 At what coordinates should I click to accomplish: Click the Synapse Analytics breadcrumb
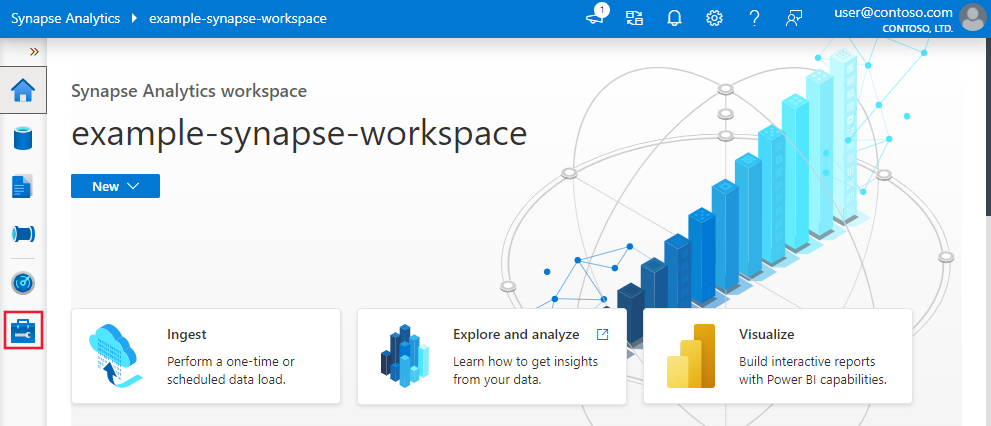[65, 18]
